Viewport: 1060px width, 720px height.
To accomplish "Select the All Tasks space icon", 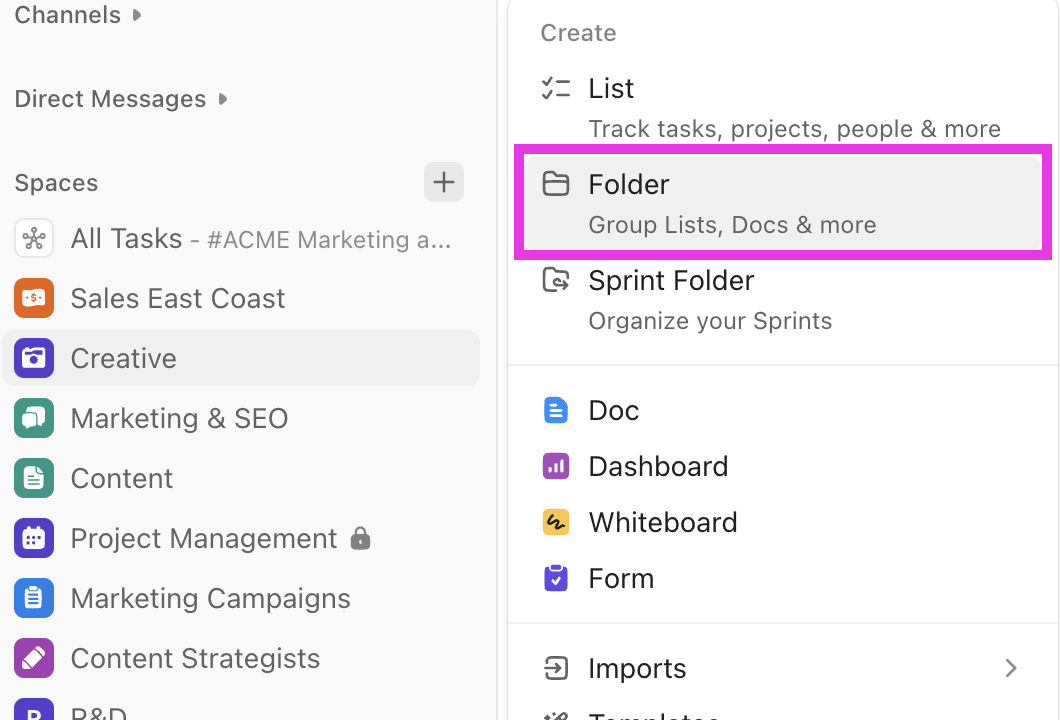I will [x=35, y=238].
